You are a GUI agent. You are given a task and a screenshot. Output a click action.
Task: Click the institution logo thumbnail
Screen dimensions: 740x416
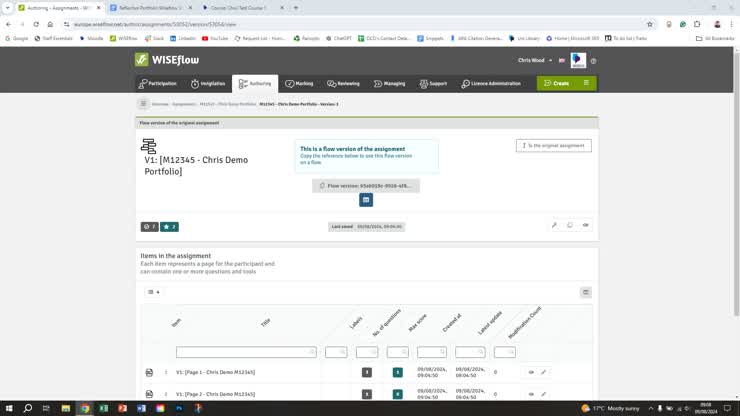click(x=578, y=60)
